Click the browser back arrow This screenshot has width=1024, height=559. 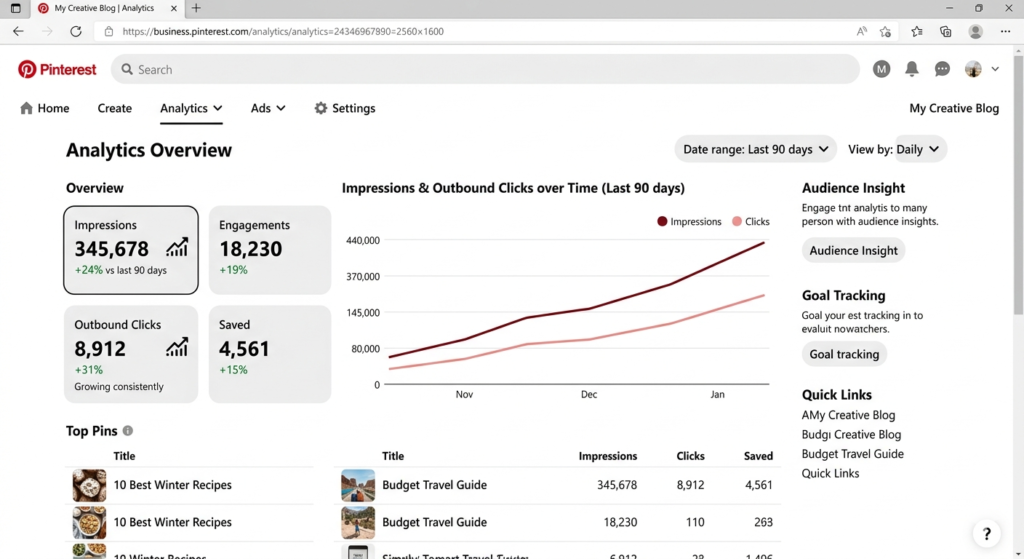18,31
